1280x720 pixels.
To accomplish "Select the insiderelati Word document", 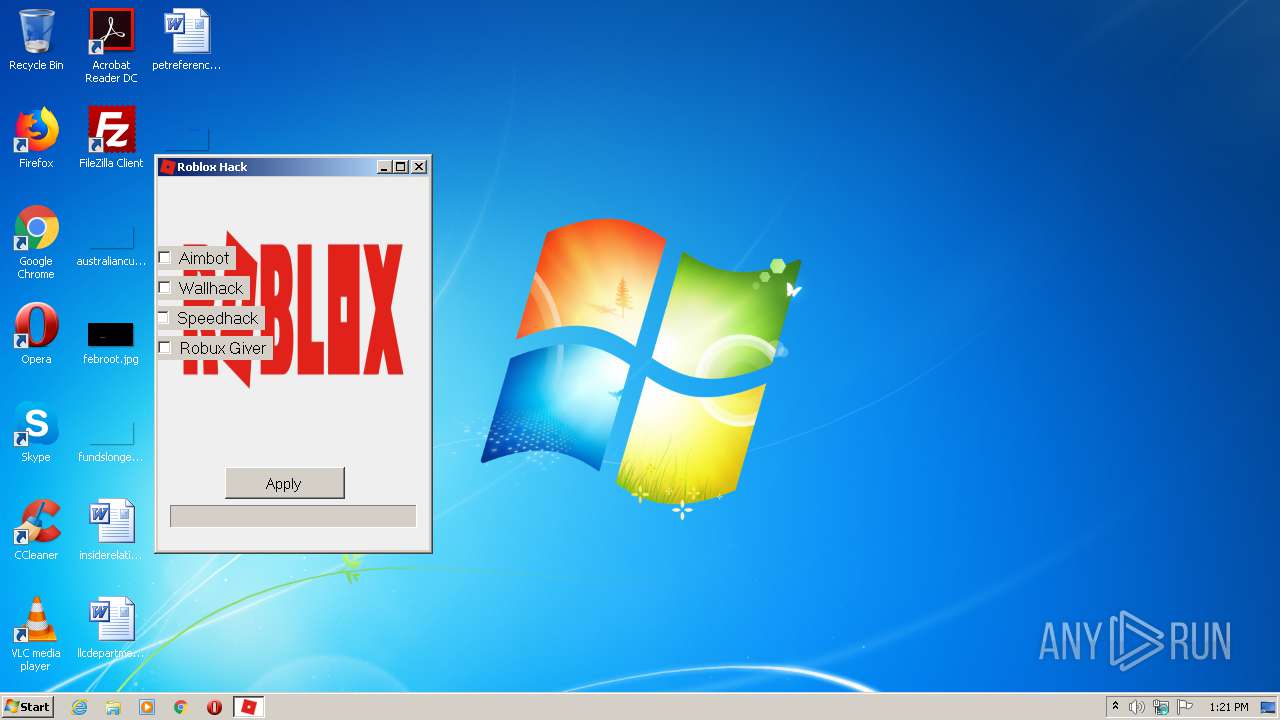I will (x=111, y=530).
